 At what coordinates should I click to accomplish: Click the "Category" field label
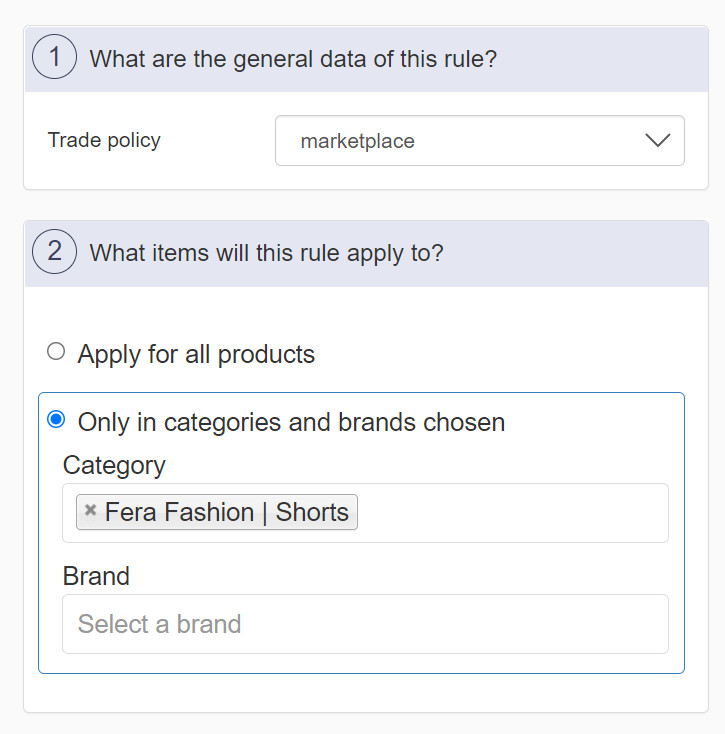coord(114,465)
